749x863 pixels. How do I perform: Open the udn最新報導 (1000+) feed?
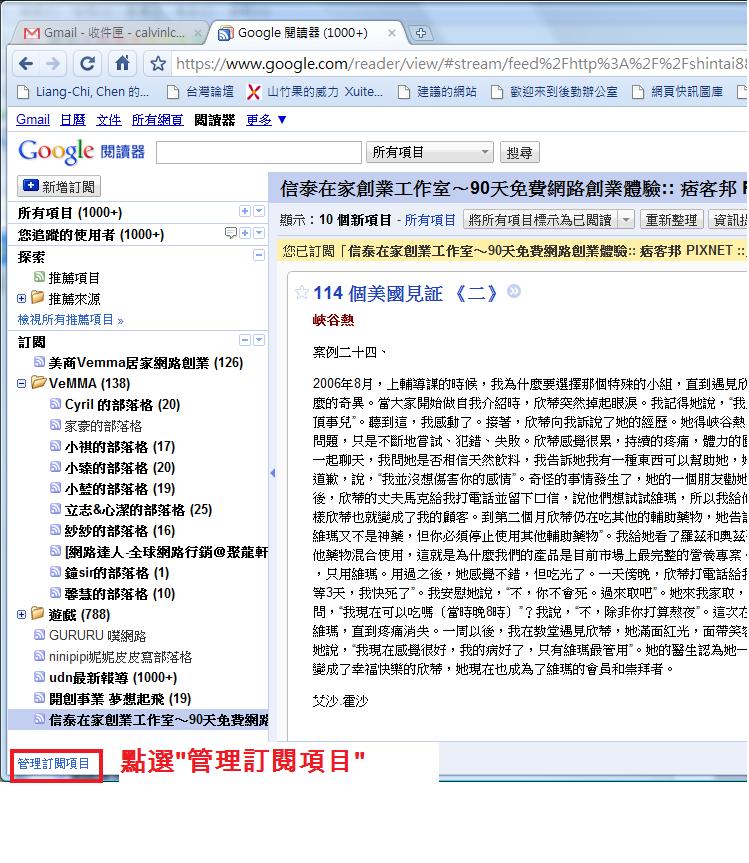[113, 678]
